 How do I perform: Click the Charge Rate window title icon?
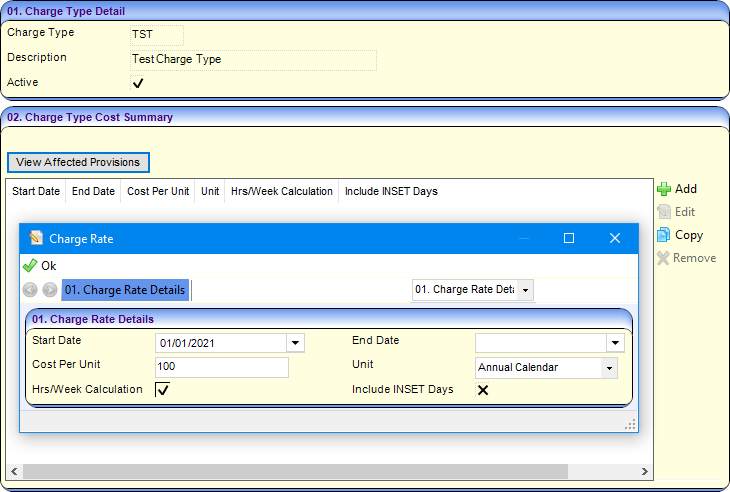36,238
